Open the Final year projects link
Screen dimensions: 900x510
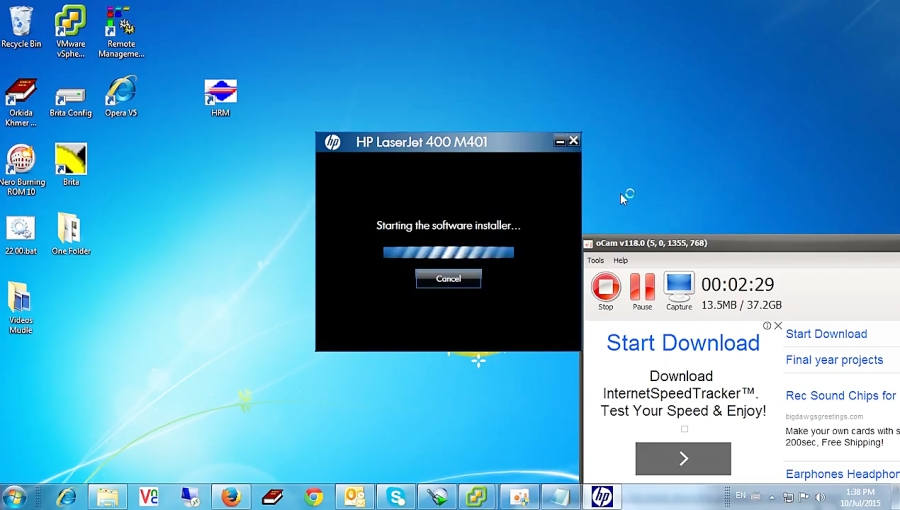pos(834,360)
